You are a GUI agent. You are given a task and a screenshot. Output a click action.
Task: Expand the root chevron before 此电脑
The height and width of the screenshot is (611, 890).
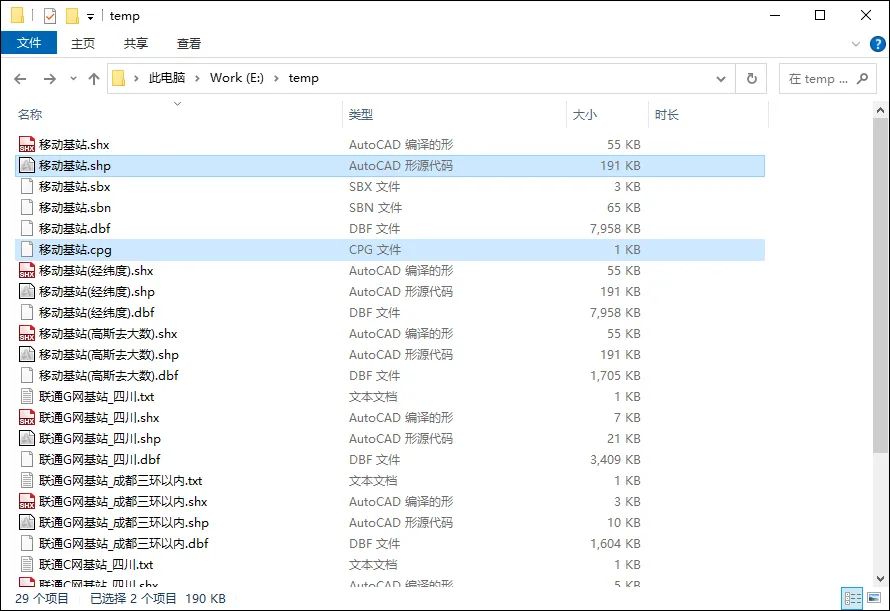136,78
